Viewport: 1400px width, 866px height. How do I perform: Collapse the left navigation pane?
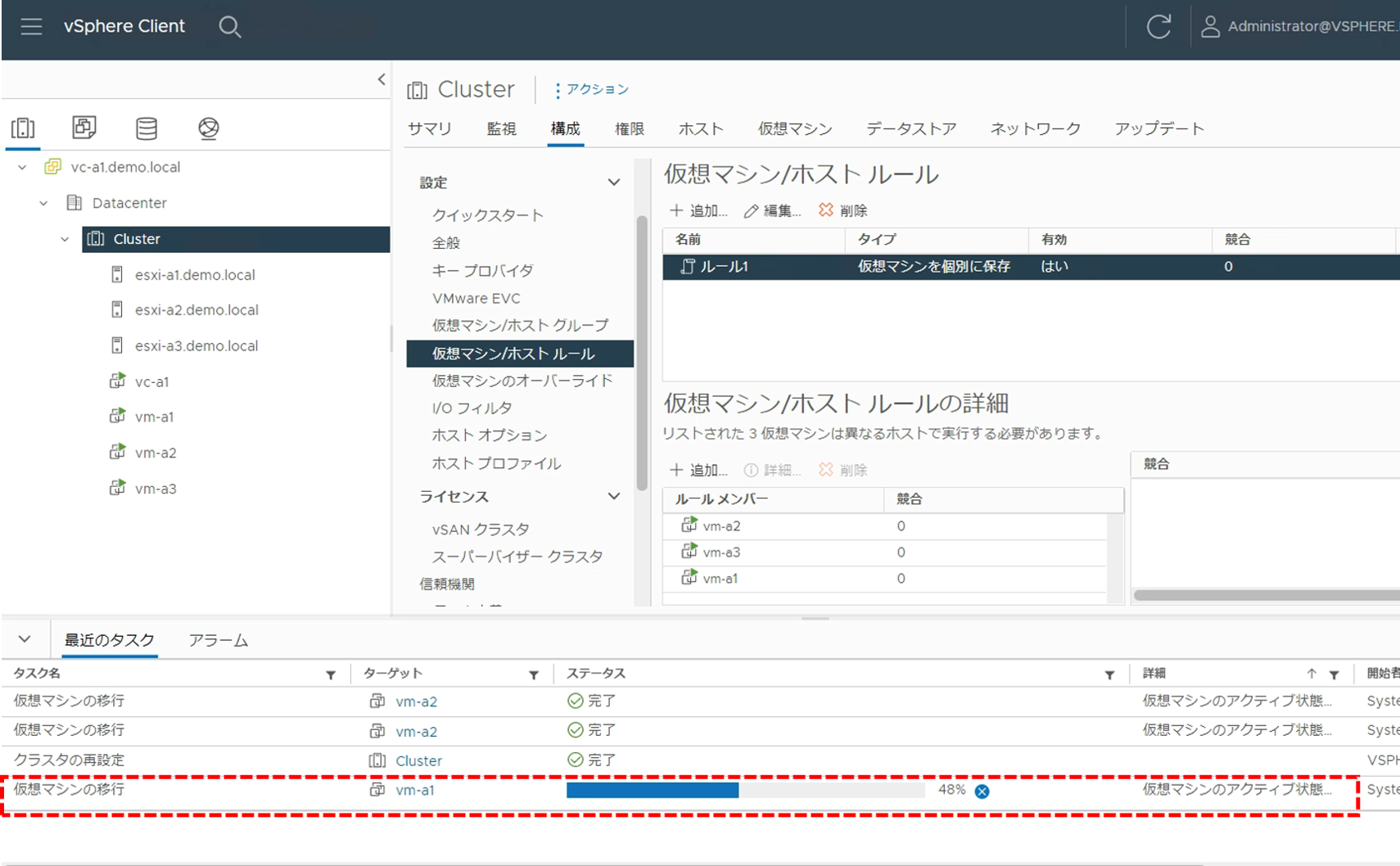(382, 79)
